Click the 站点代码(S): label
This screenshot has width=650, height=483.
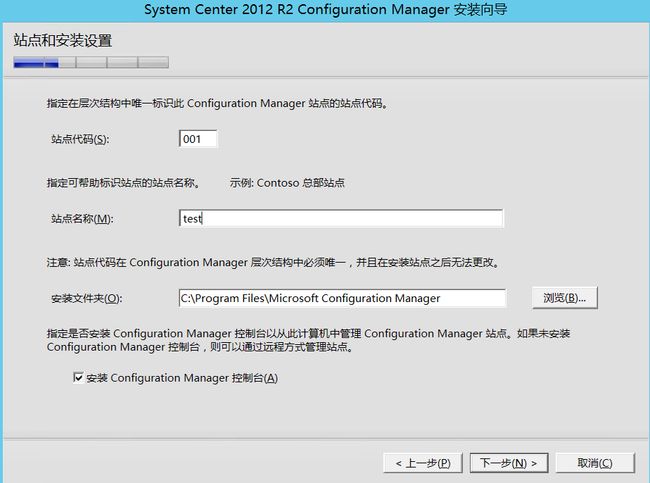(x=80, y=139)
